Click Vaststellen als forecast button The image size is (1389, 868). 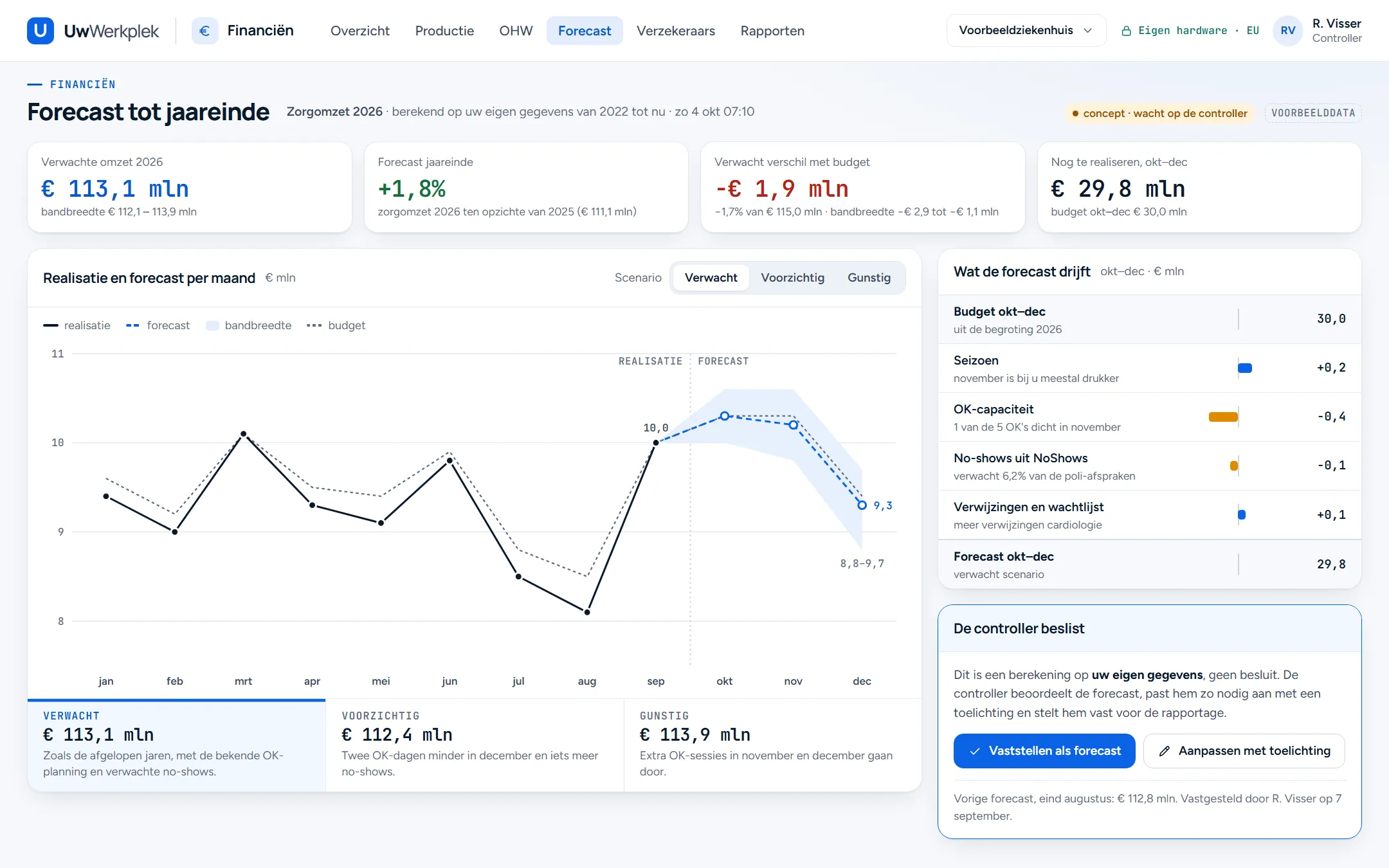[x=1044, y=751]
